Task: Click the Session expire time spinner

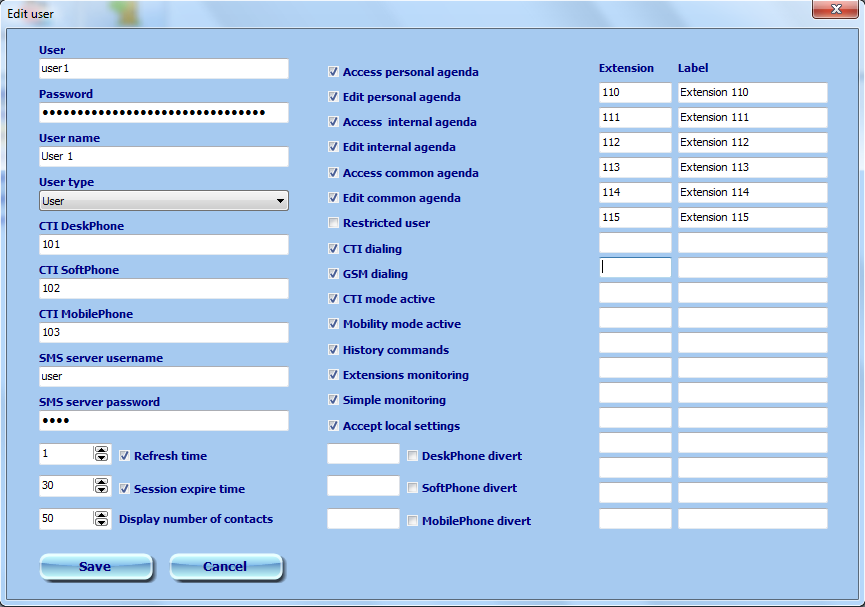Action: click(x=101, y=487)
